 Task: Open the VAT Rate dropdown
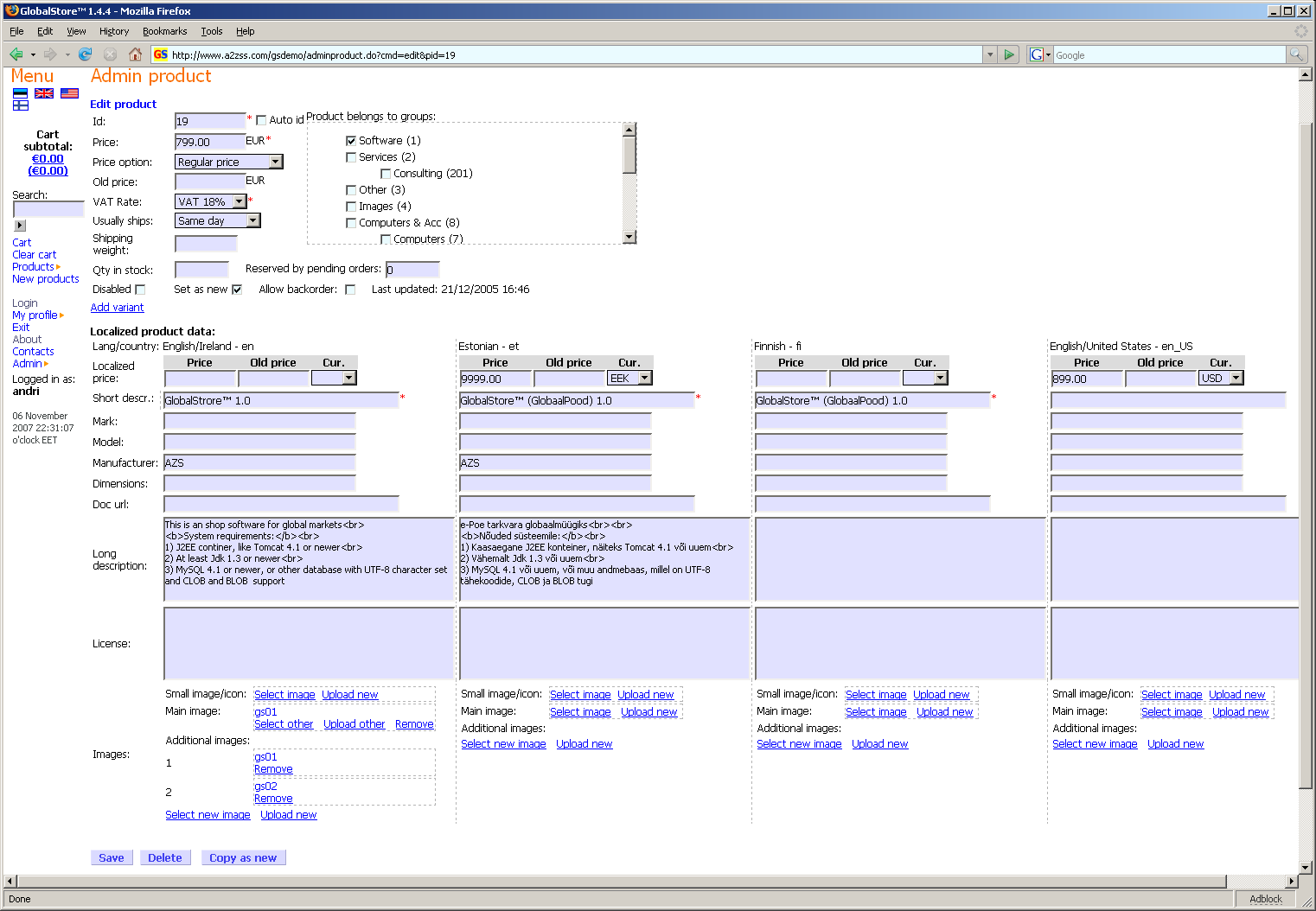pos(211,201)
